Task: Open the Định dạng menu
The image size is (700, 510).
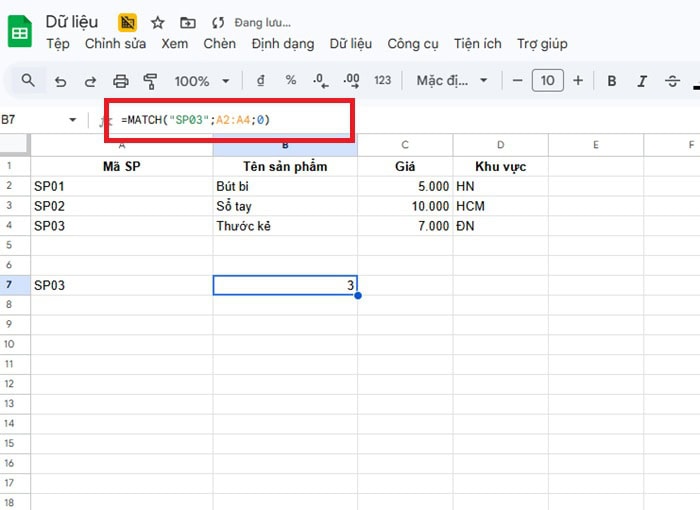Action: (283, 43)
